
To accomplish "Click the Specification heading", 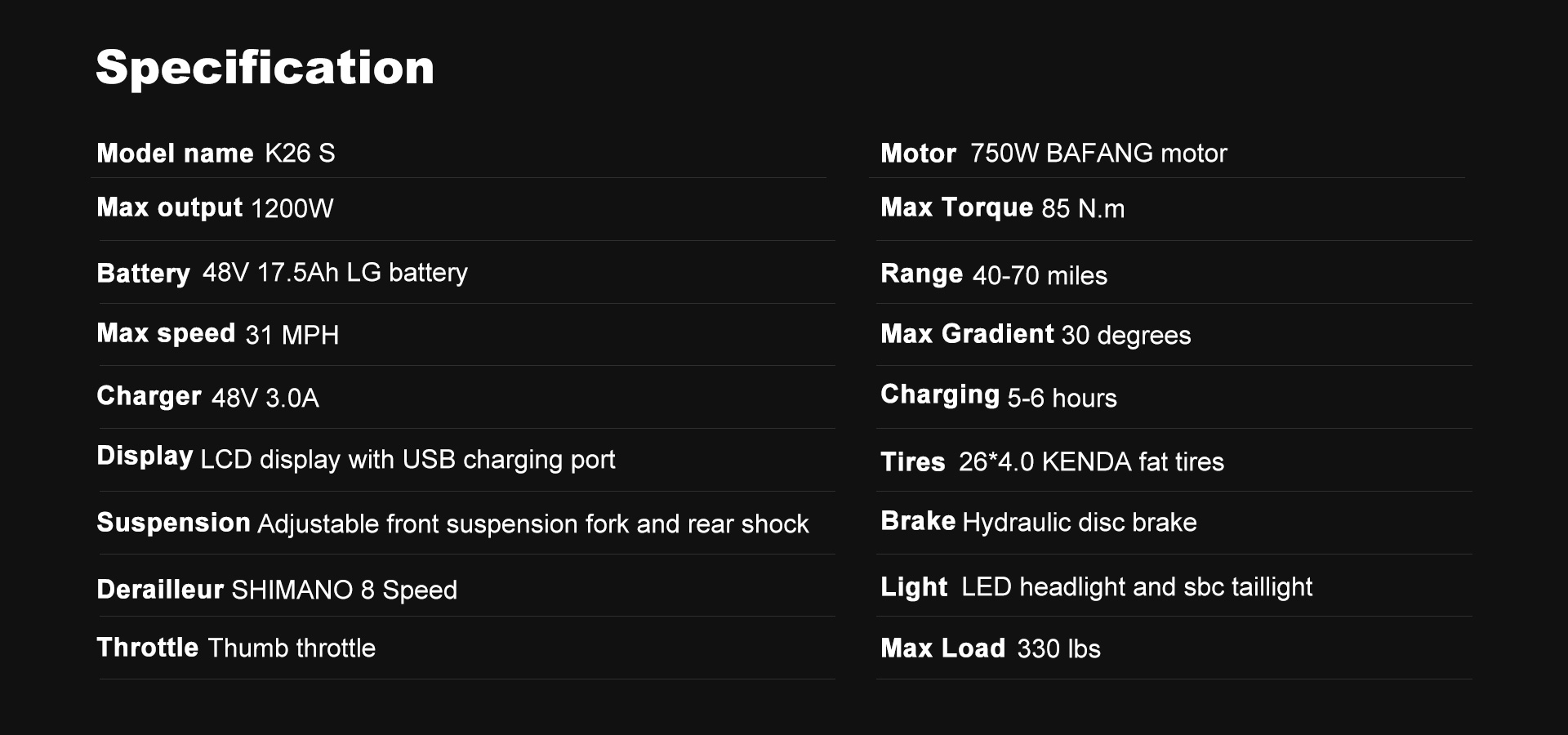I will (x=265, y=68).
